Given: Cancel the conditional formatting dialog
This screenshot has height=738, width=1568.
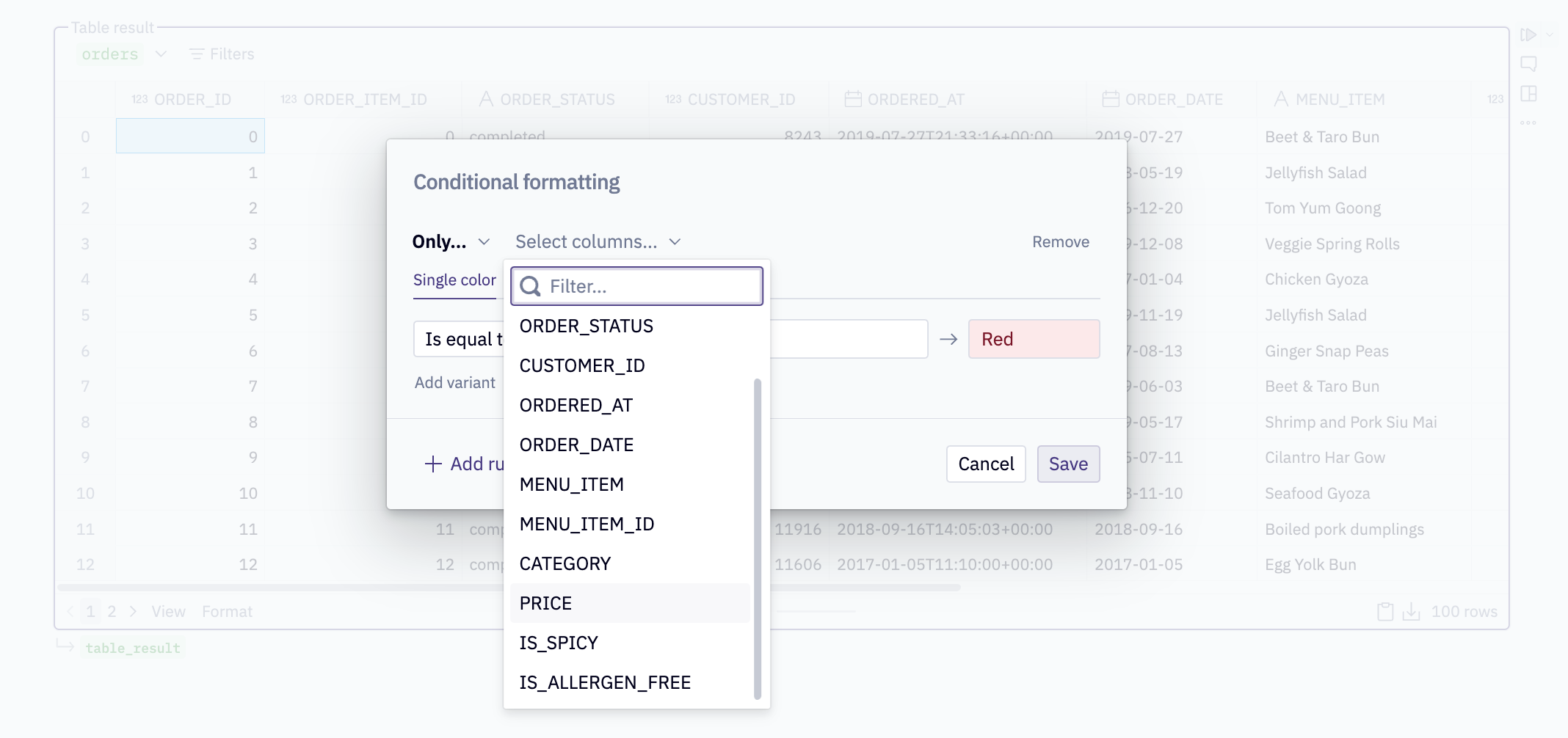Looking at the screenshot, I should coord(986,464).
